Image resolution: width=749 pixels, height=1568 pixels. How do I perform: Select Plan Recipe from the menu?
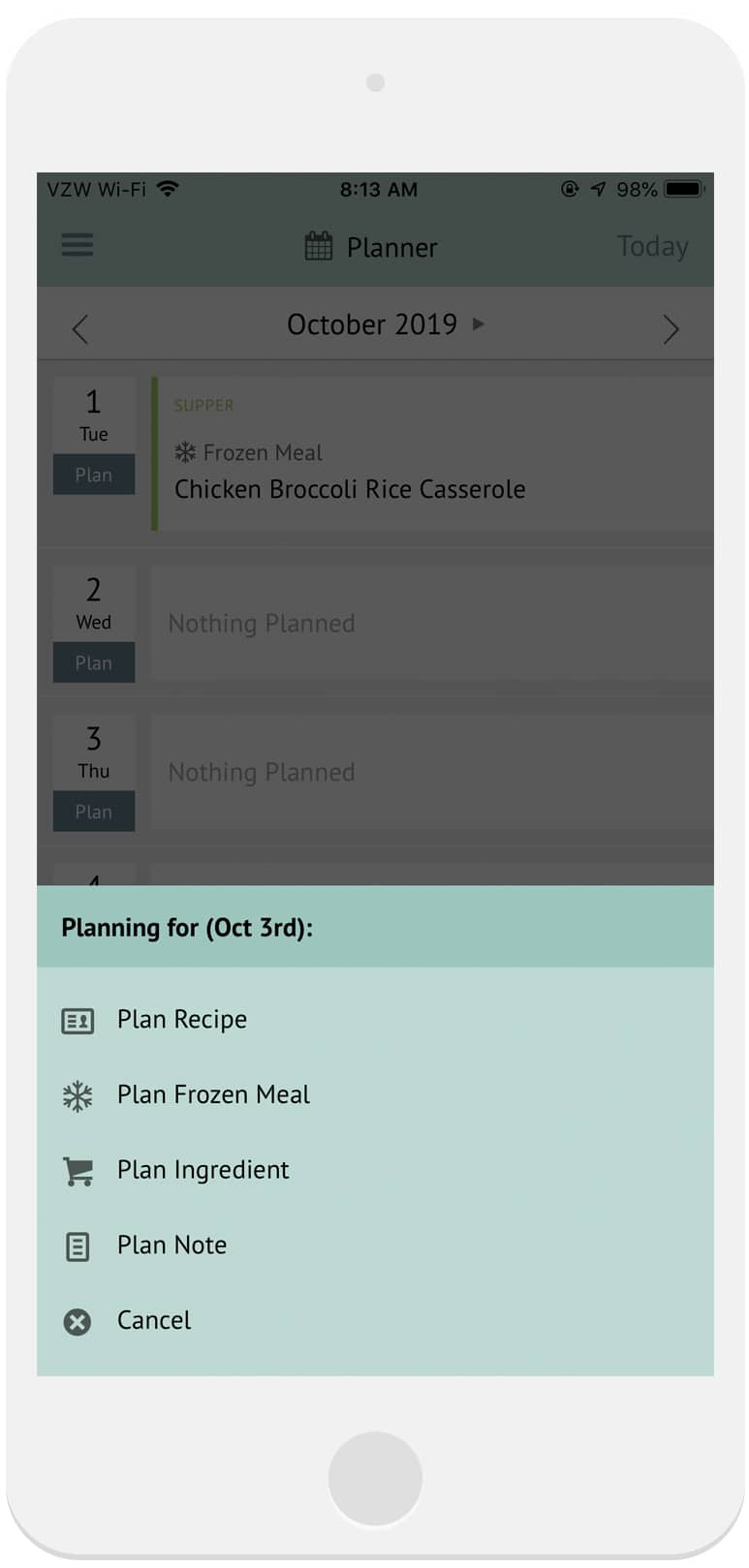pos(182,1020)
